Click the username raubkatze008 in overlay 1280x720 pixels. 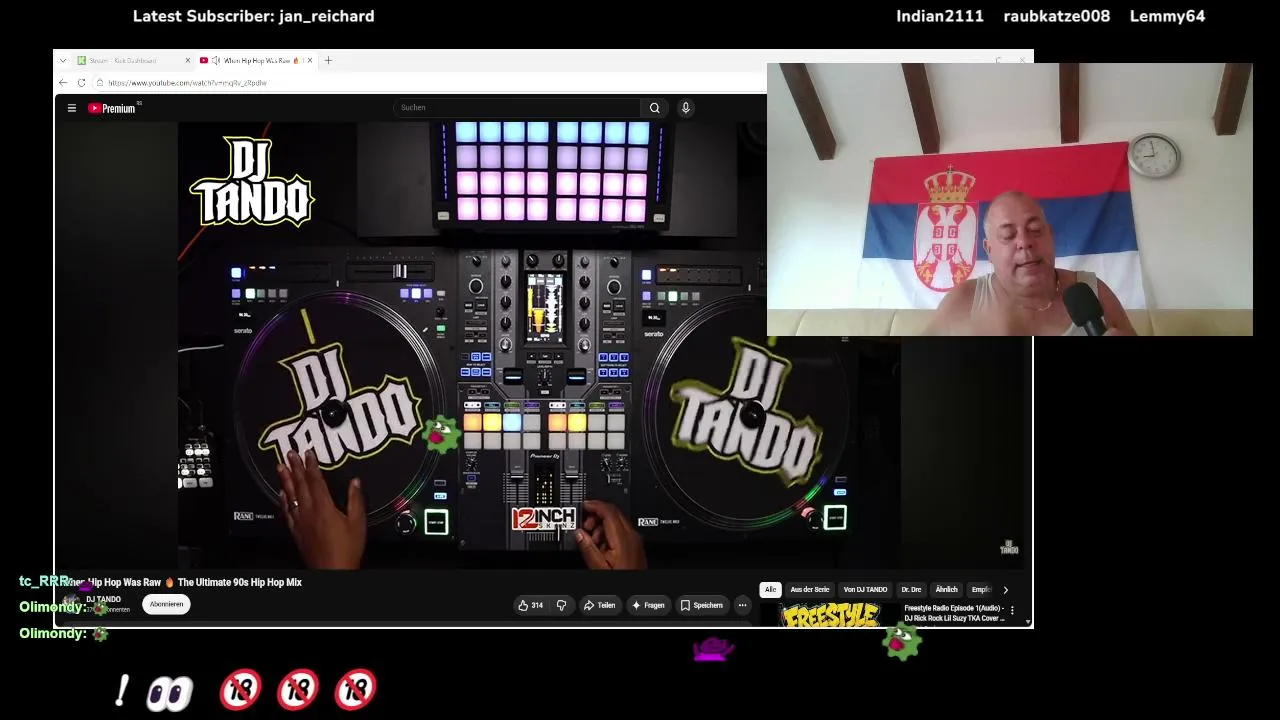pyautogui.click(x=1057, y=16)
